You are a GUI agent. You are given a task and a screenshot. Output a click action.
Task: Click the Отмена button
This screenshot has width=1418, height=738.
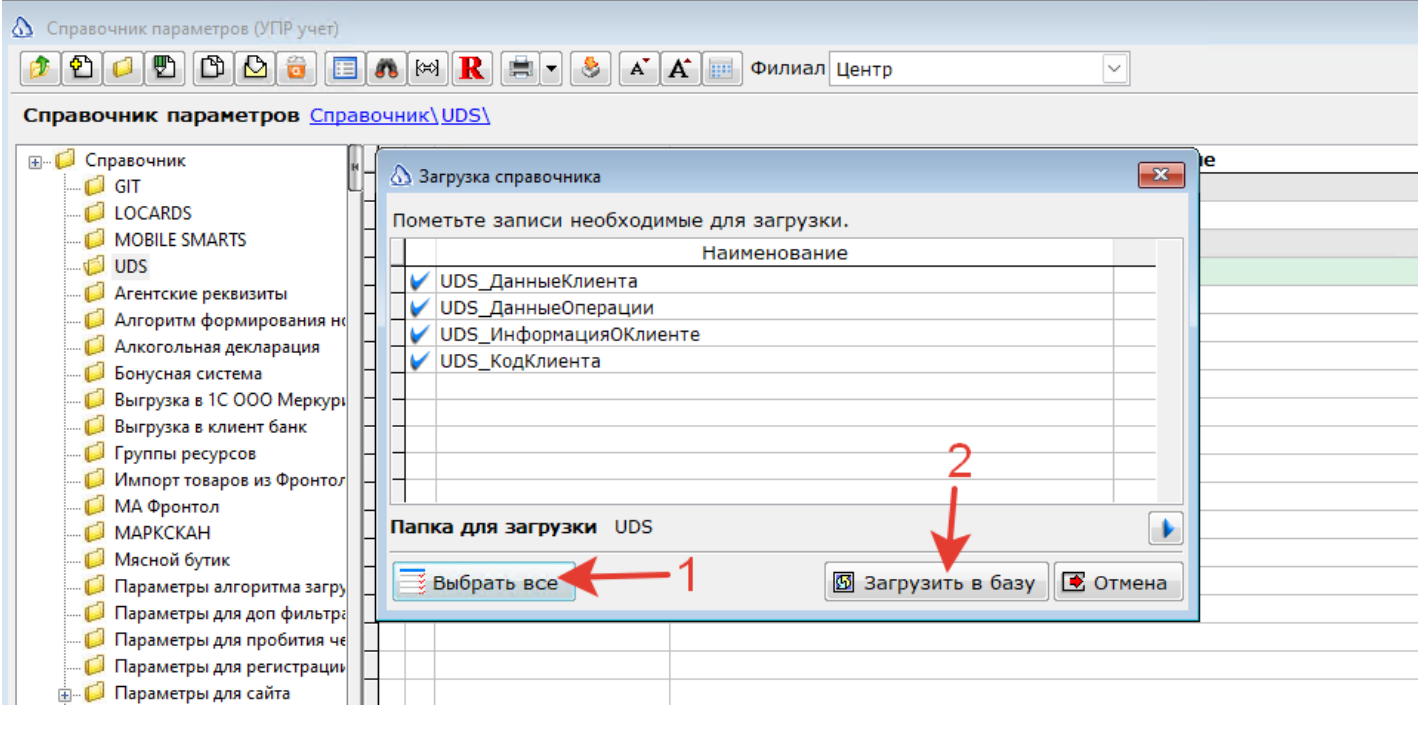[x=1119, y=582]
